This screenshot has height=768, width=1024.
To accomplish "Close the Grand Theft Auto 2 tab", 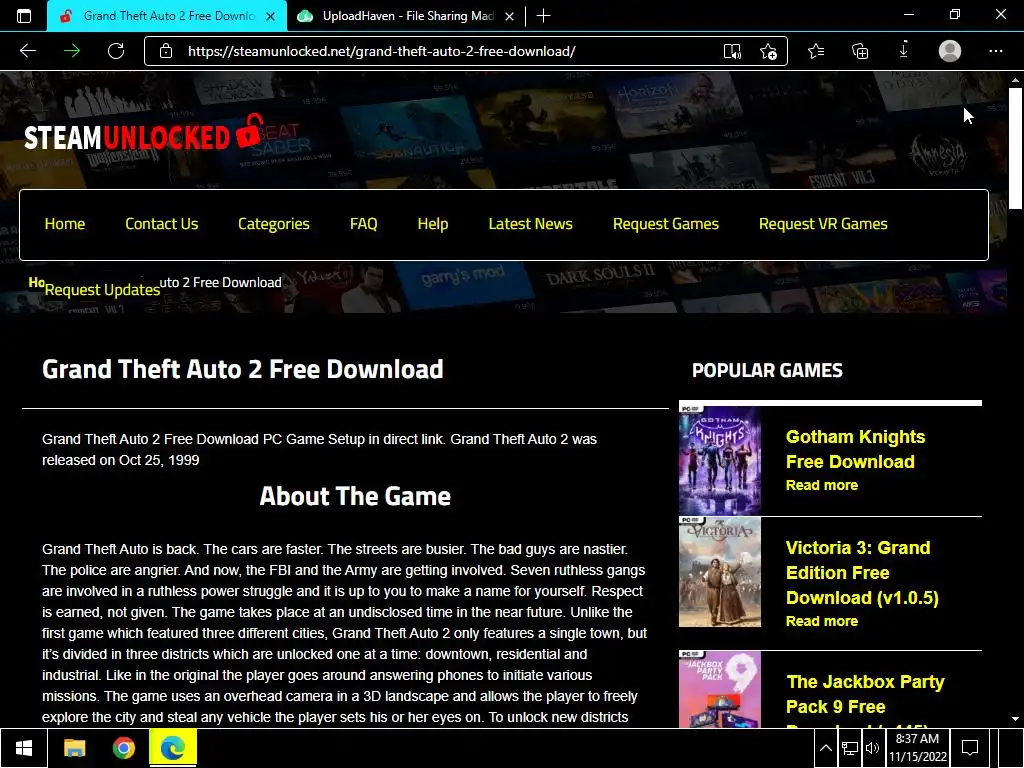I will [270, 16].
